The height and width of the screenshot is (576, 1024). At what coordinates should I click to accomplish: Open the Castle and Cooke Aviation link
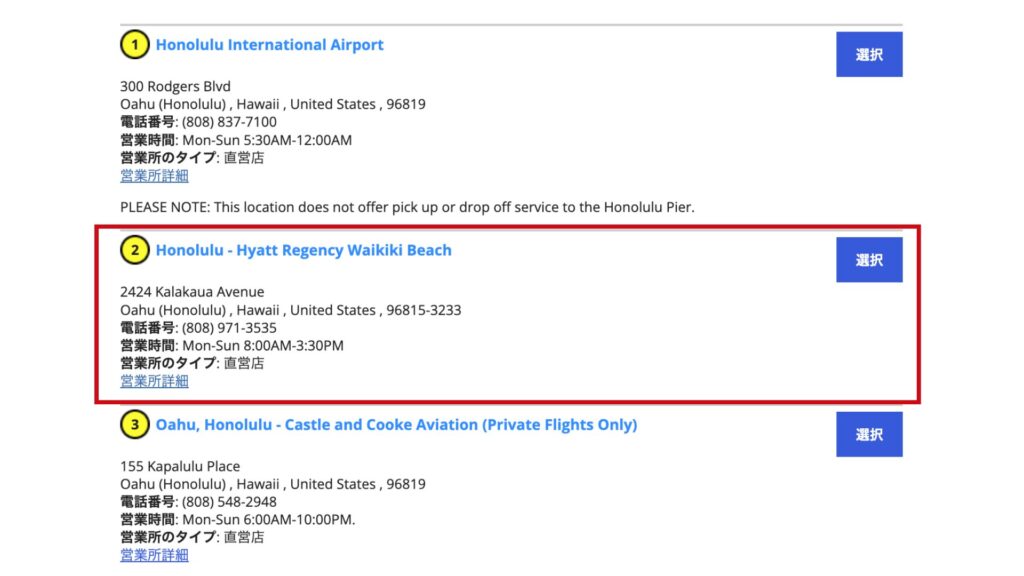pos(396,424)
